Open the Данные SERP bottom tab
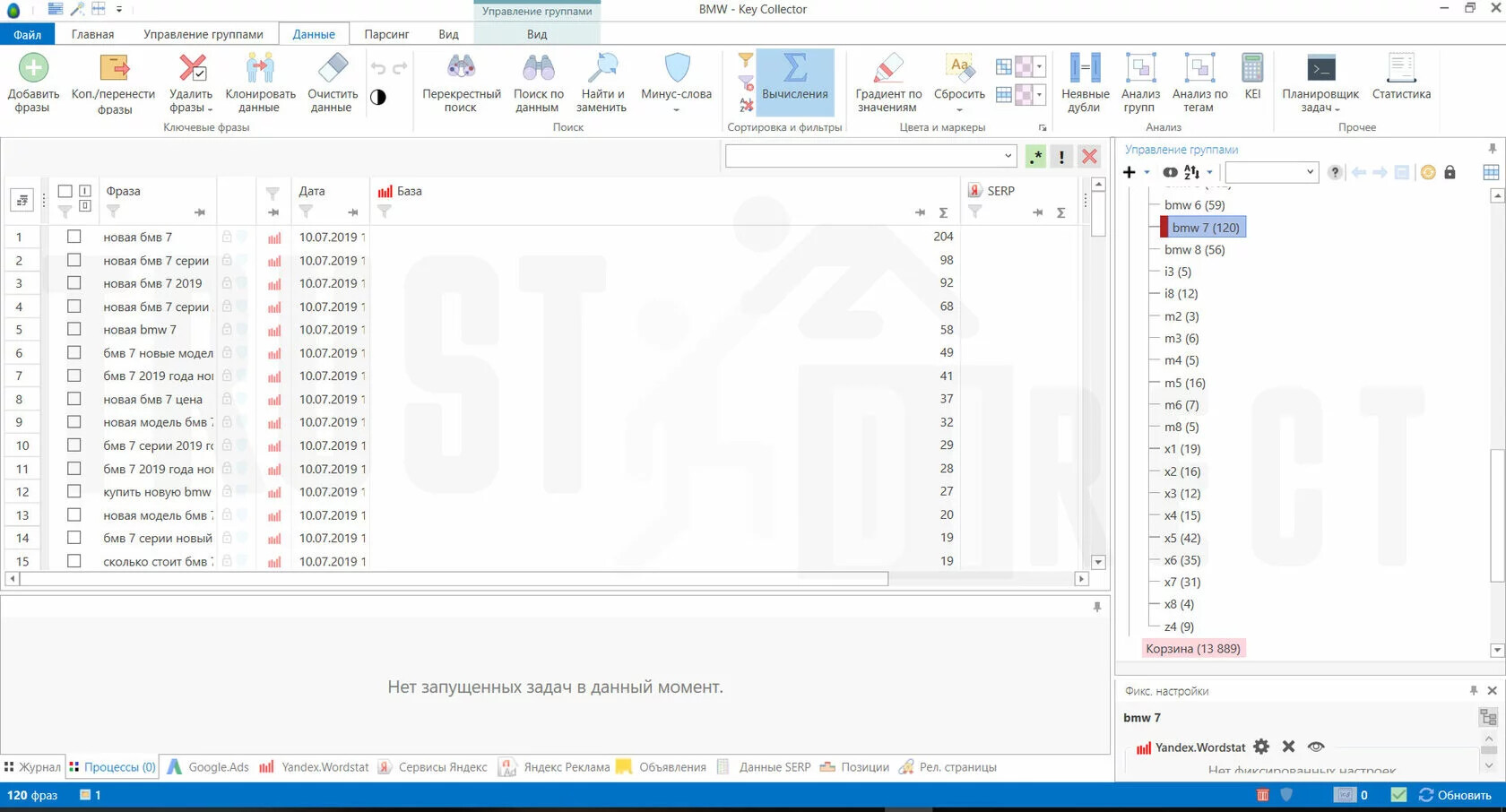1506x812 pixels. click(x=764, y=767)
